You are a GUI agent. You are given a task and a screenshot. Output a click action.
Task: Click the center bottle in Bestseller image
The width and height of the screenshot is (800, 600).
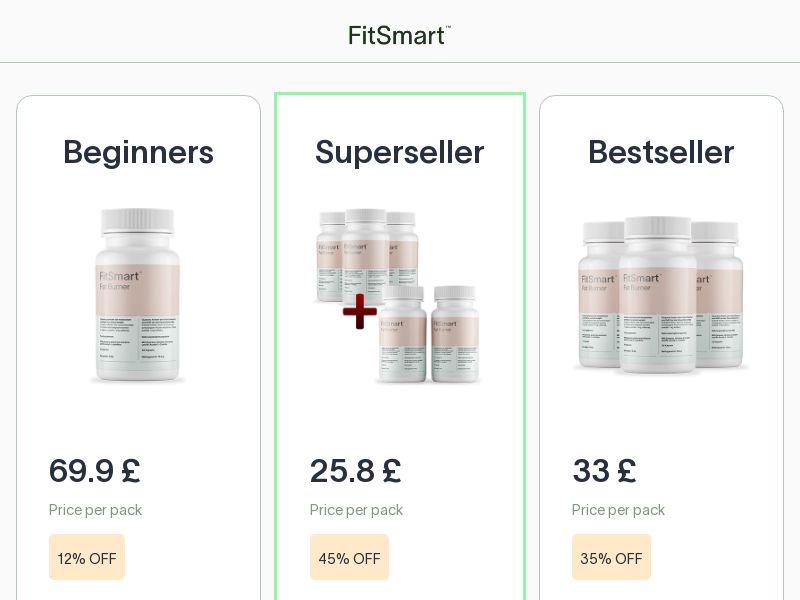(x=656, y=295)
